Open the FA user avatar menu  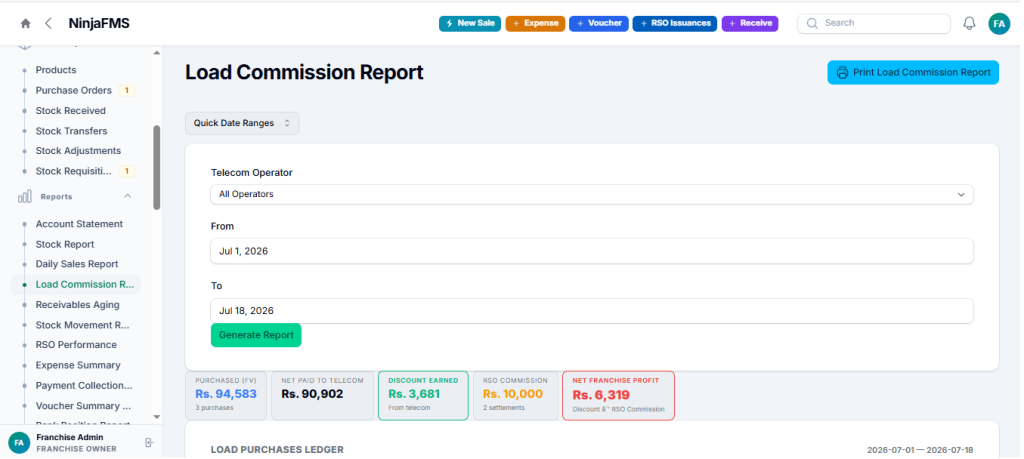(999, 24)
